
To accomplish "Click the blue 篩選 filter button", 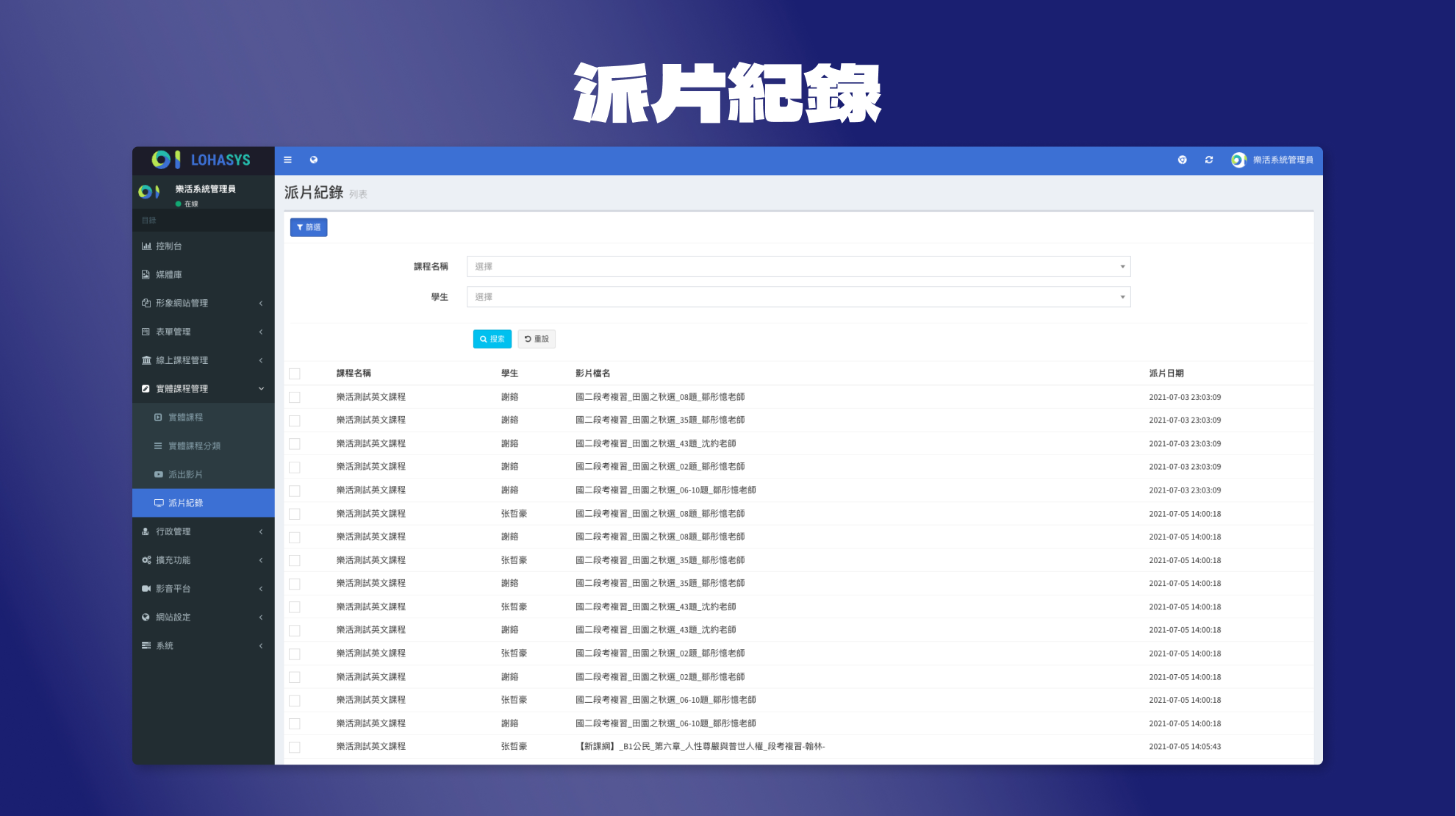I will tap(309, 228).
